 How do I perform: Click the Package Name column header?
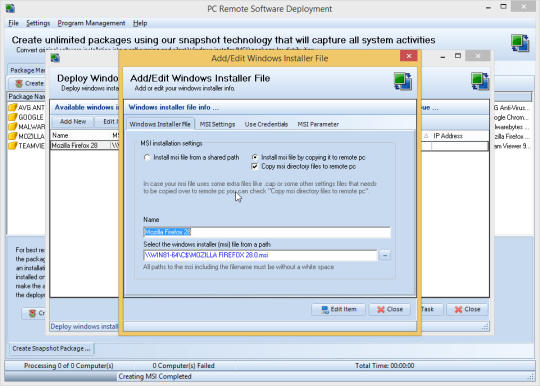[x=27, y=96]
